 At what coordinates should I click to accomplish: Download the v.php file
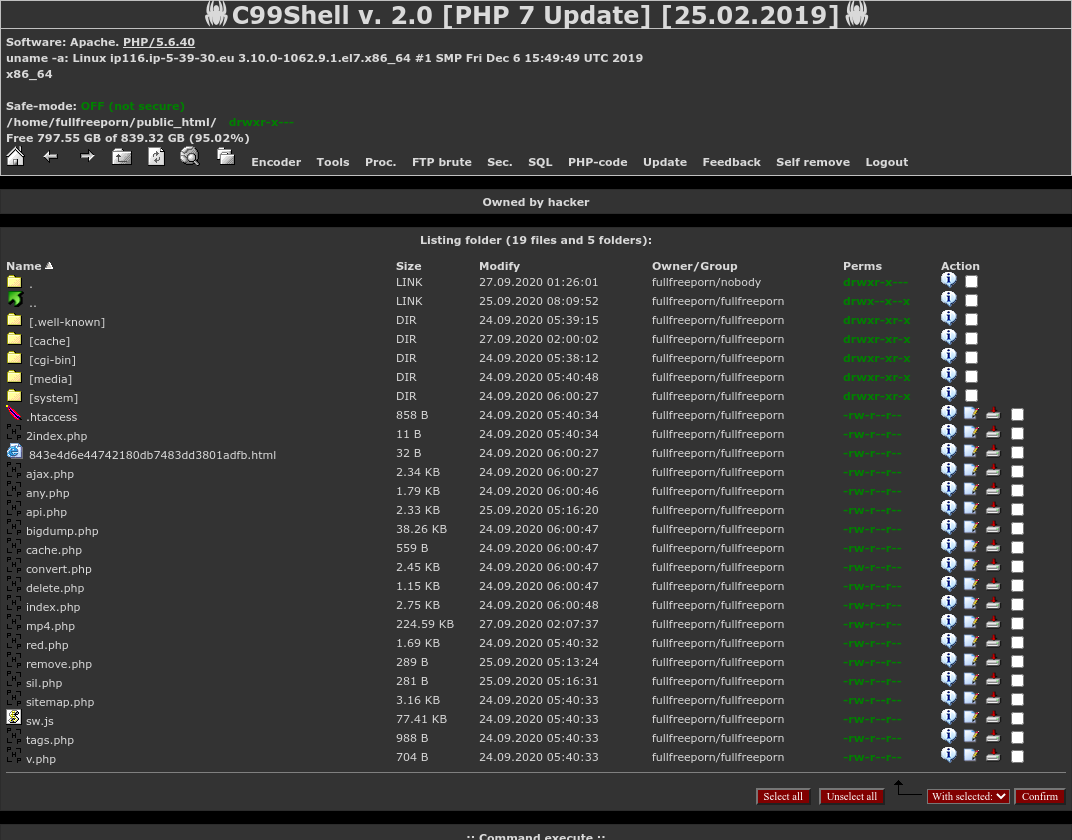tap(993, 755)
